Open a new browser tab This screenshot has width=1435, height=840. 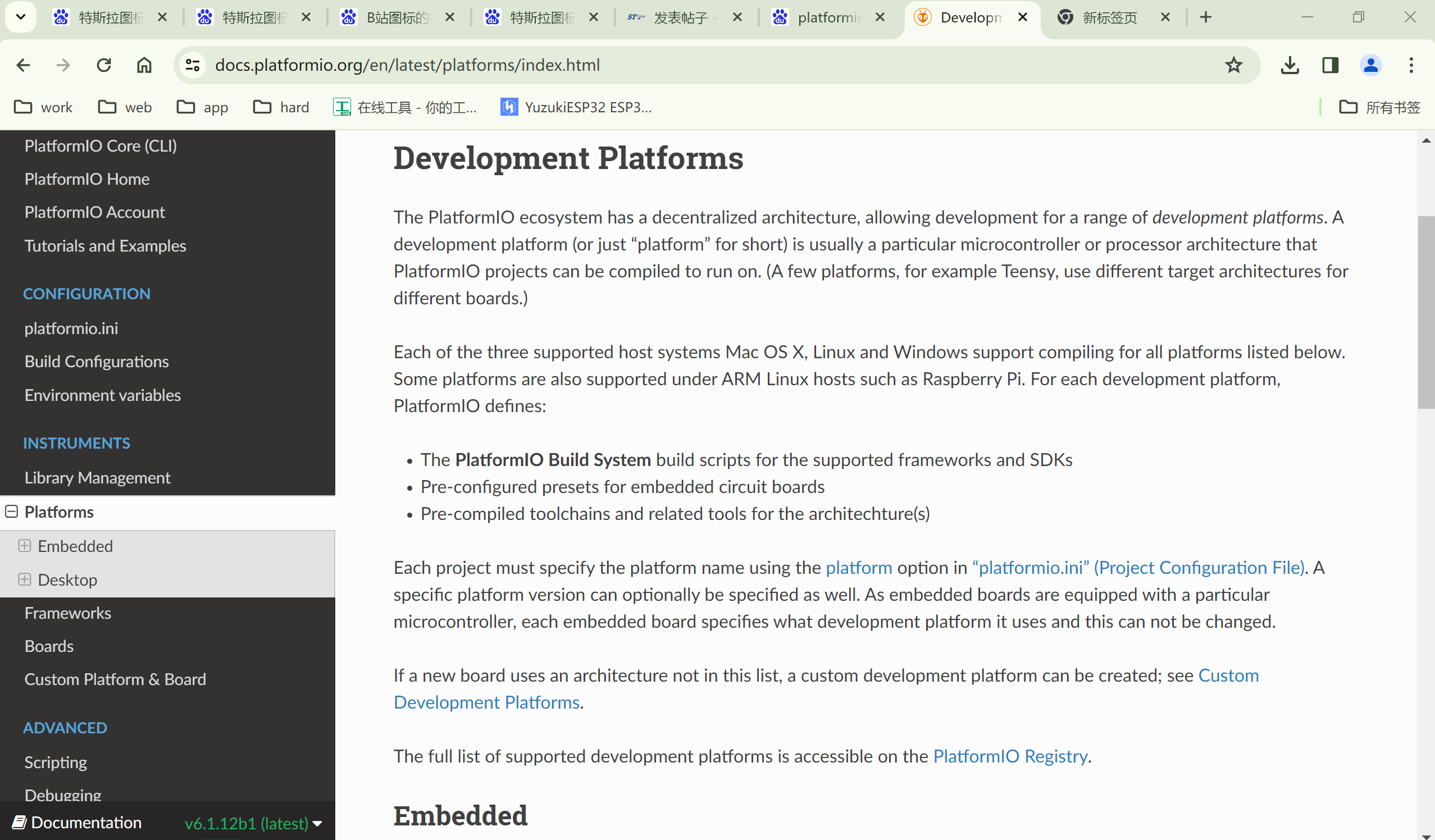(1205, 17)
